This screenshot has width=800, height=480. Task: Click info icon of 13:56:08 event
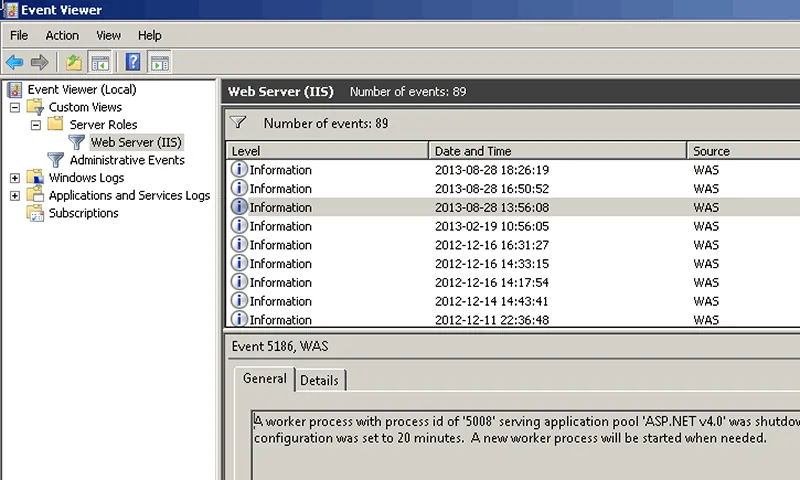(239, 207)
